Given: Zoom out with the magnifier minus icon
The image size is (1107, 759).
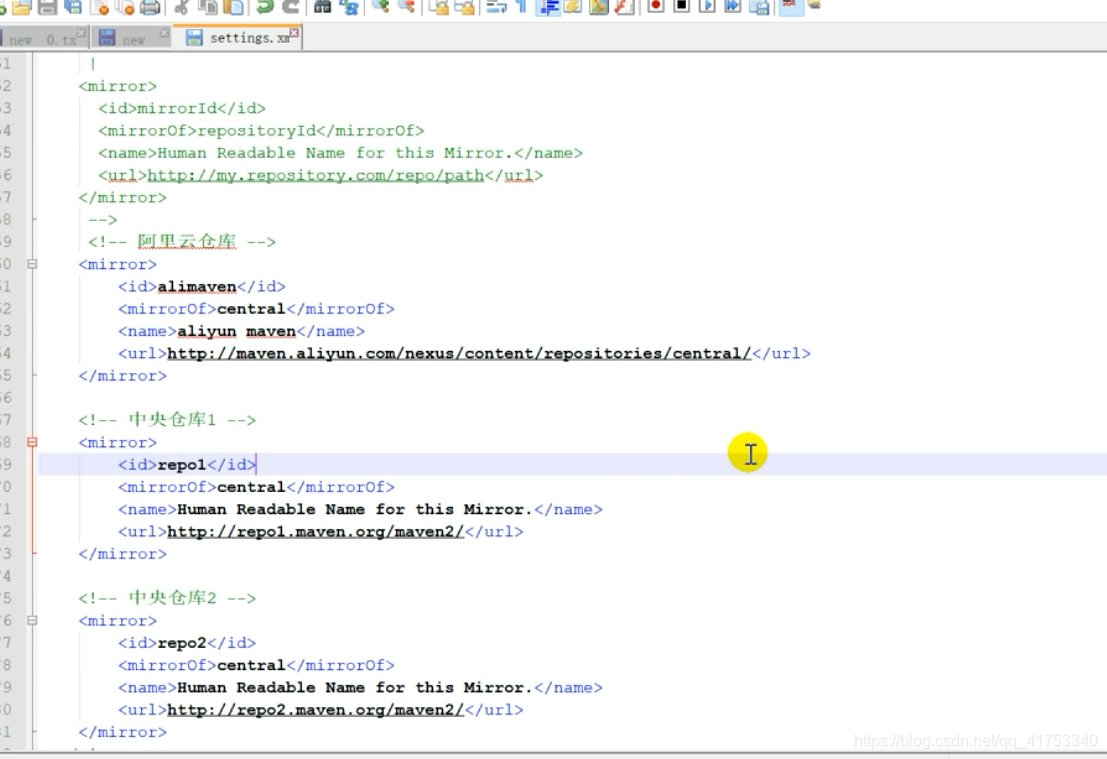Looking at the screenshot, I should [x=406, y=7].
